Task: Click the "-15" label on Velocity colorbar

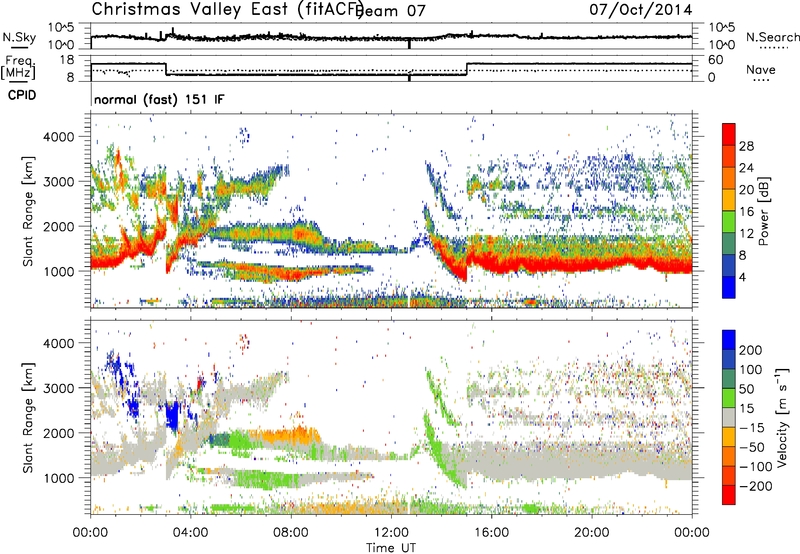Action: click(752, 427)
